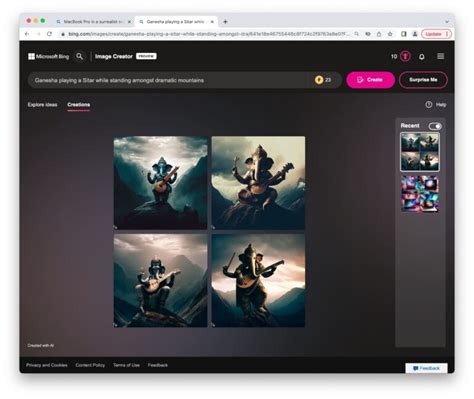Click the Help question mark icon
Image resolution: width=474 pixels, height=399 pixels.
click(429, 105)
